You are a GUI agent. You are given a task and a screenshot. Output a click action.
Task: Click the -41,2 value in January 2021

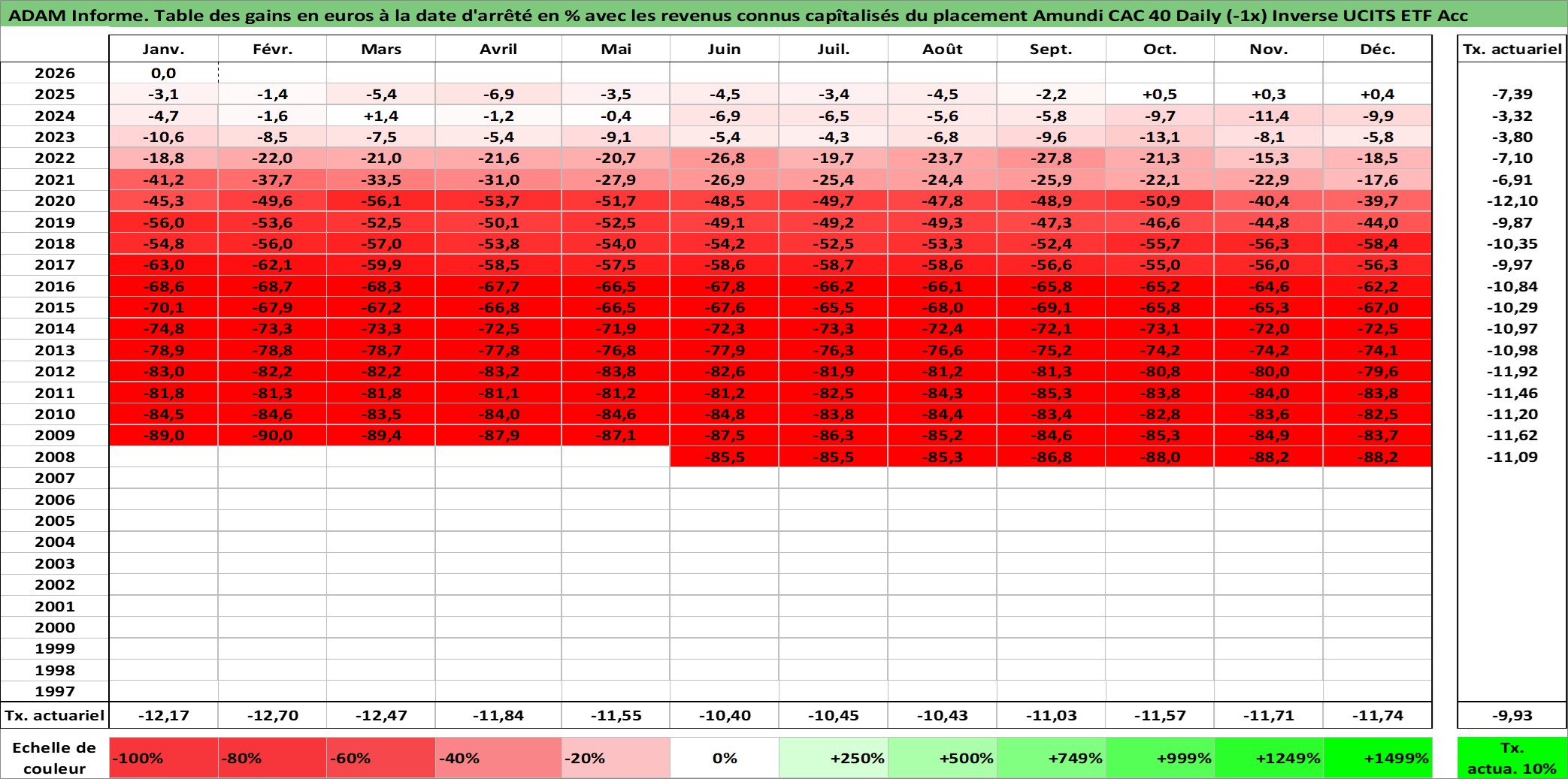(164, 180)
